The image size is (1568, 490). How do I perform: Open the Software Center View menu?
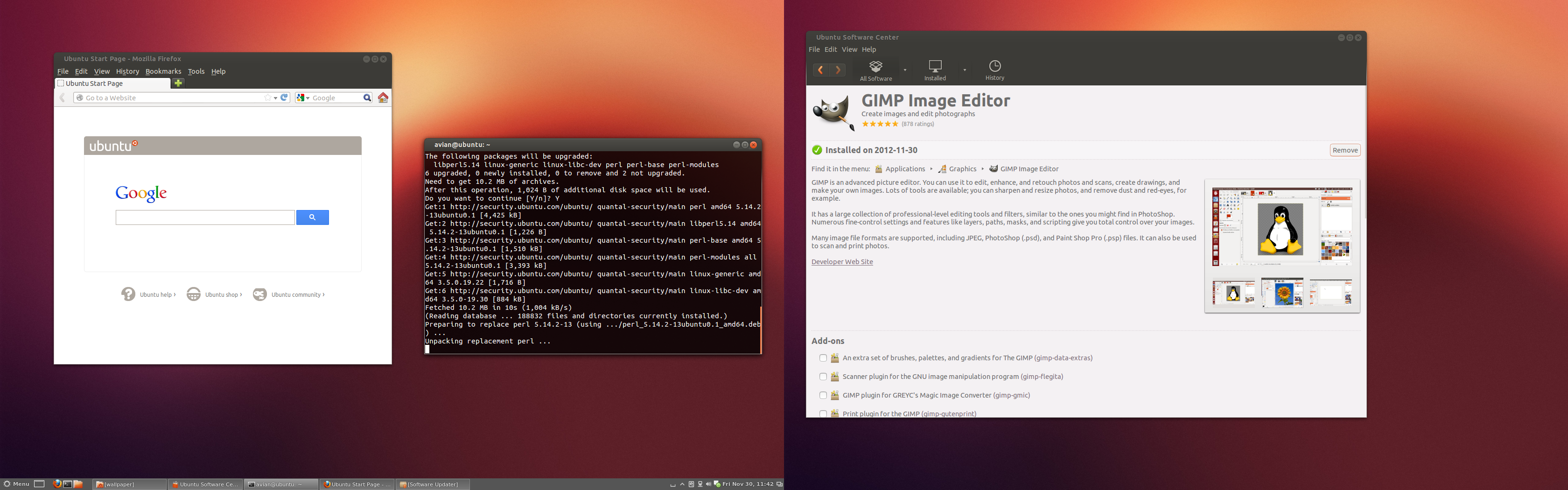tap(849, 49)
